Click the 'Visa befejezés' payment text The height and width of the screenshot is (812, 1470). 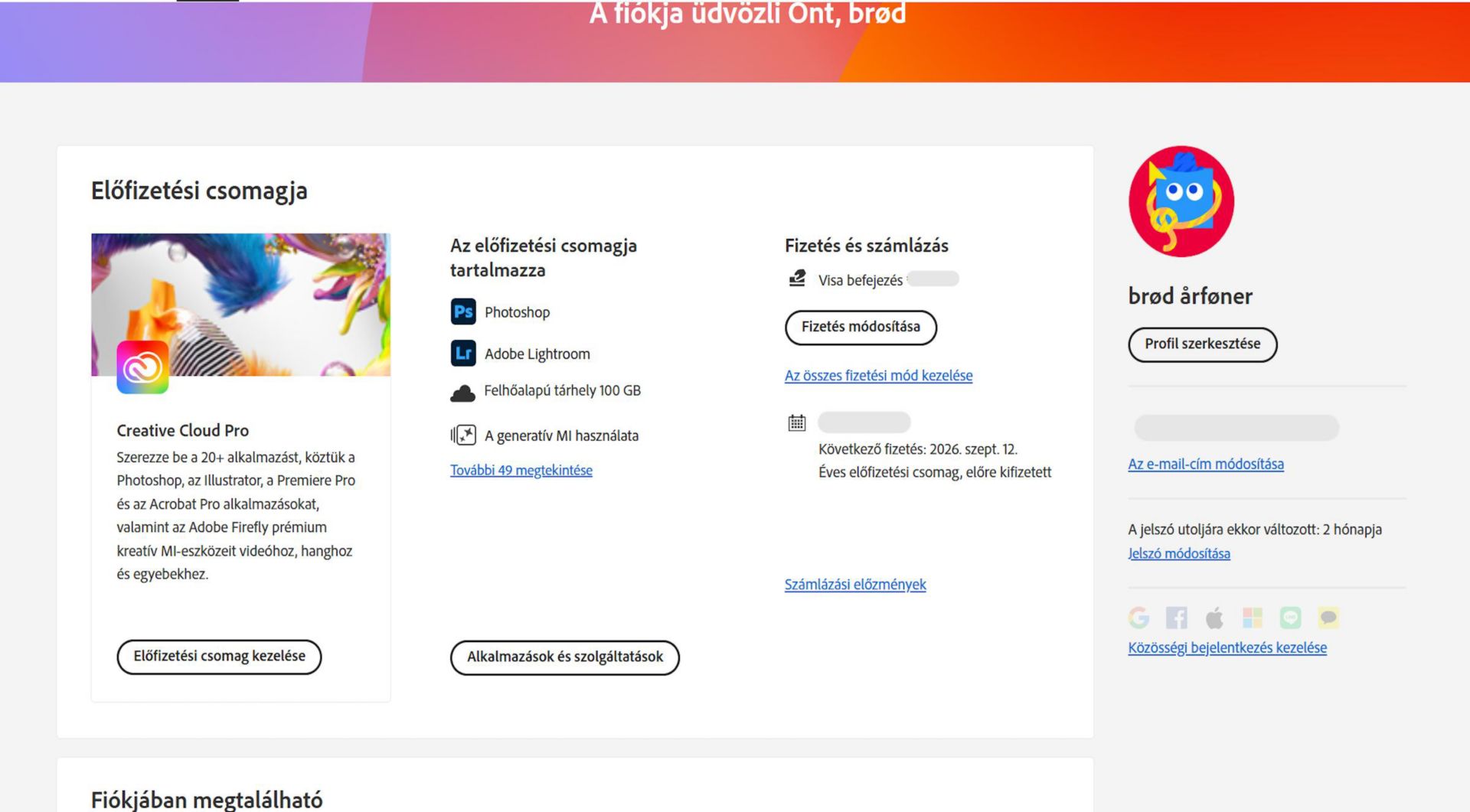[861, 280]
